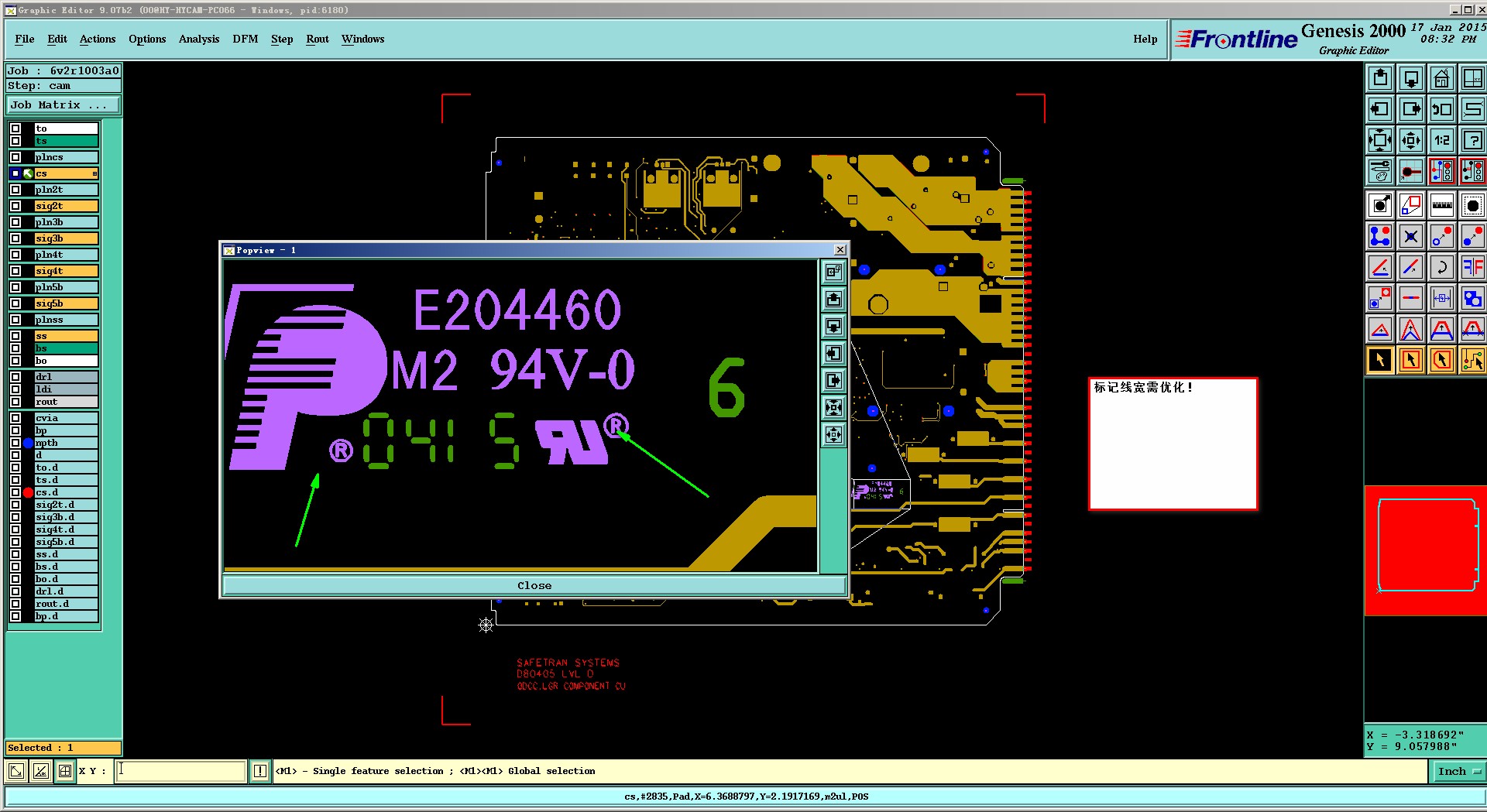Click the red board overview thumbnail
The width and height of the screenshot is (1487, 812).
pyautogui.click(x=1425, y=550)
